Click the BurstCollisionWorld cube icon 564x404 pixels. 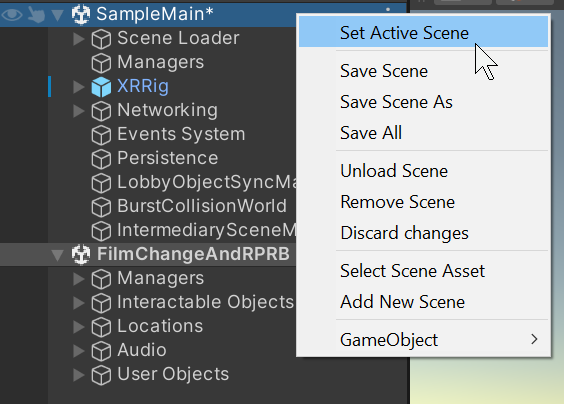tap(101, 207)
